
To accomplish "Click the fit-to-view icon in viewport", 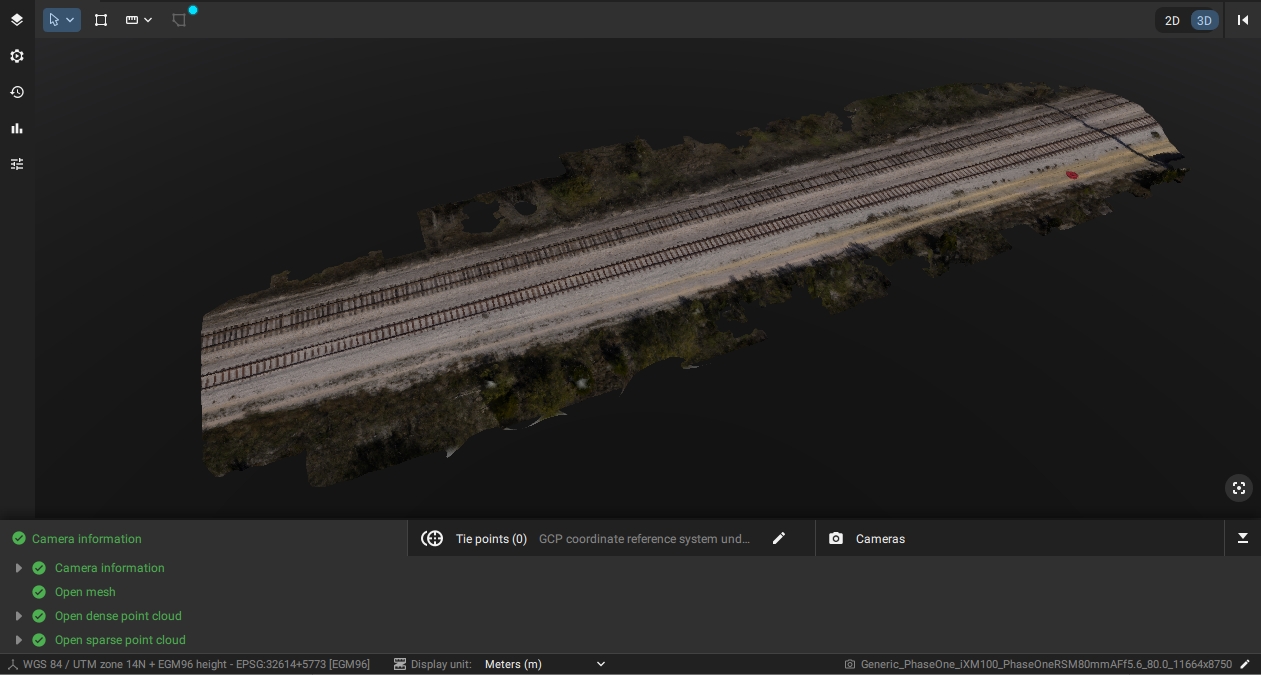I will [x=1239, y=488].
